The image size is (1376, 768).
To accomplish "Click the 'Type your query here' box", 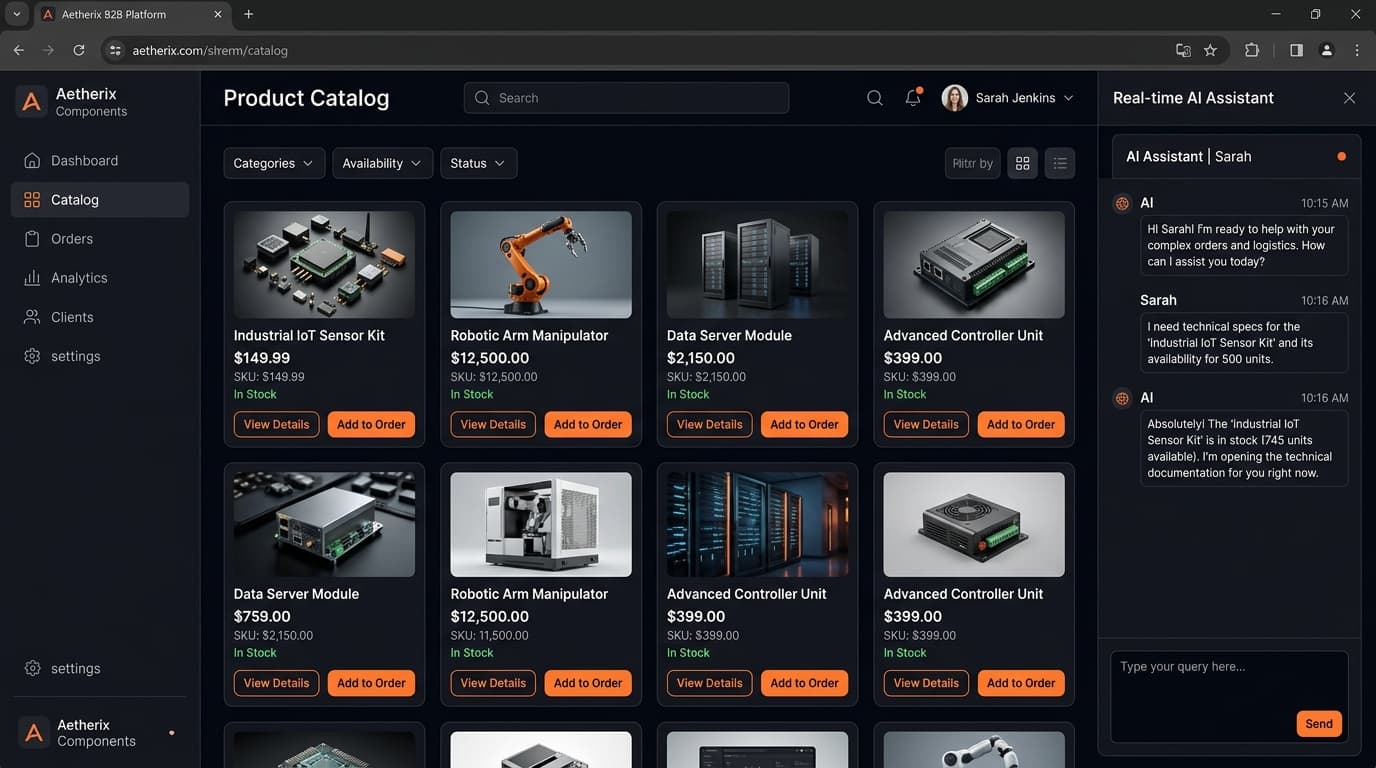I will [1229, 697].
